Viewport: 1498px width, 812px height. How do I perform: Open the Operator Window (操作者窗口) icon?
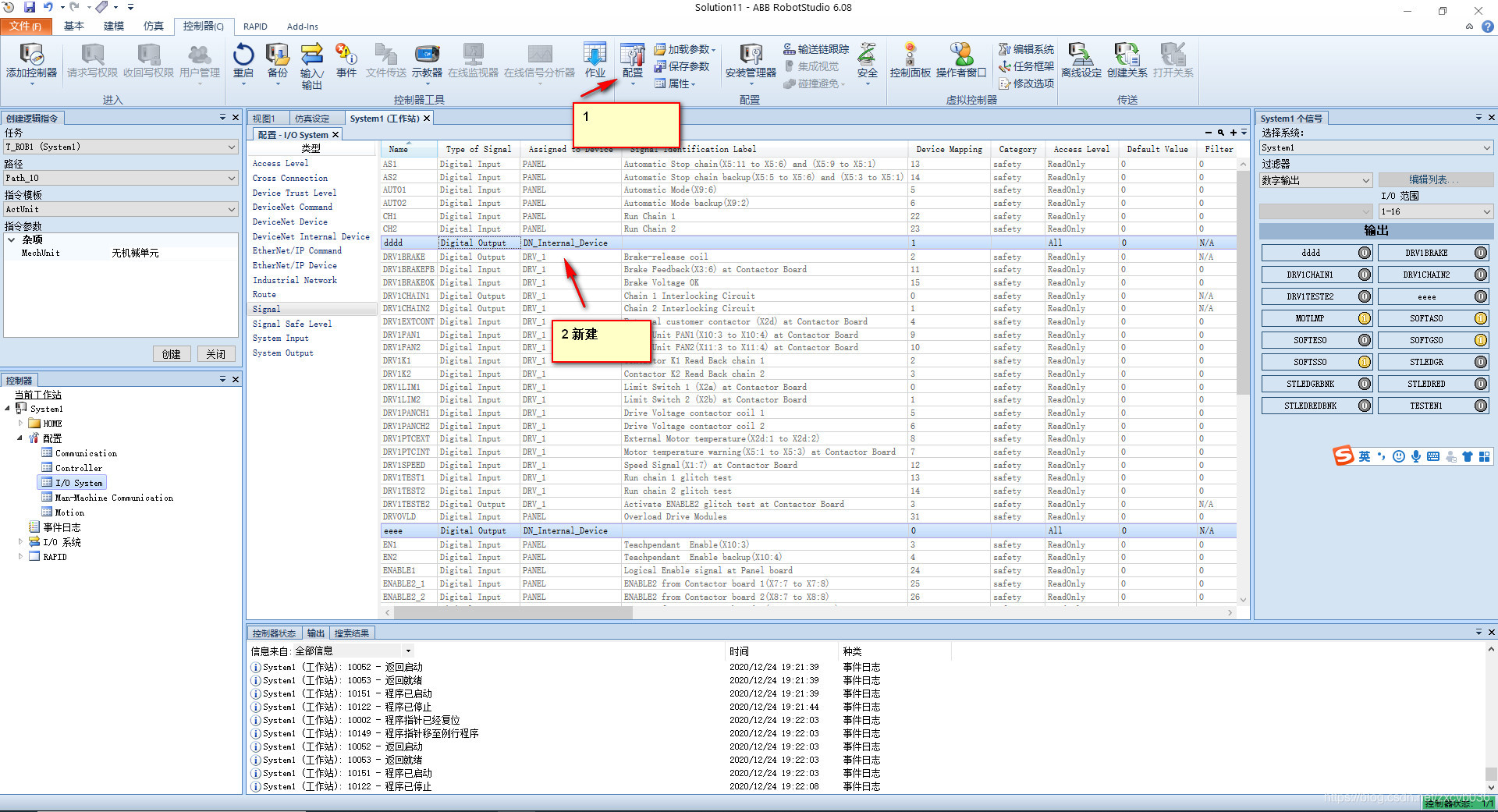pos(961,61)
